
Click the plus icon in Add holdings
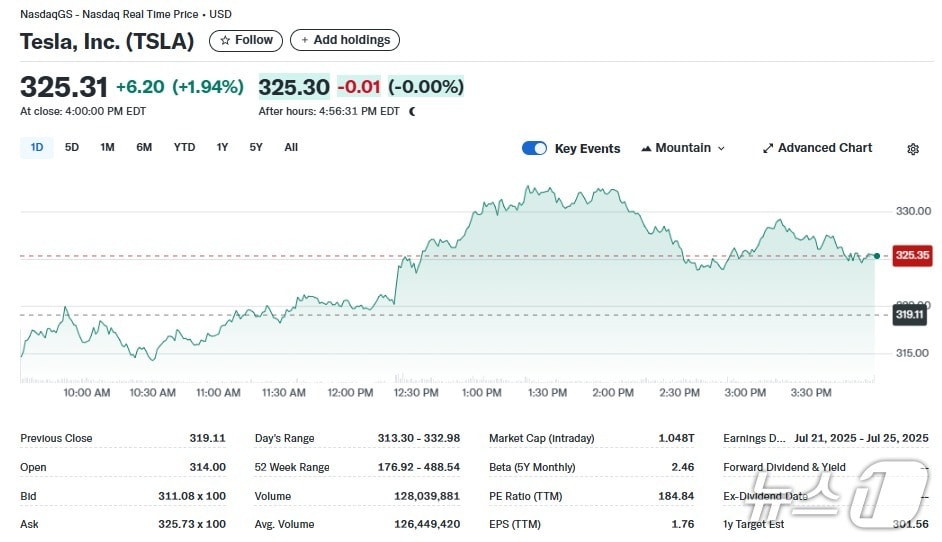coord(304,40)
